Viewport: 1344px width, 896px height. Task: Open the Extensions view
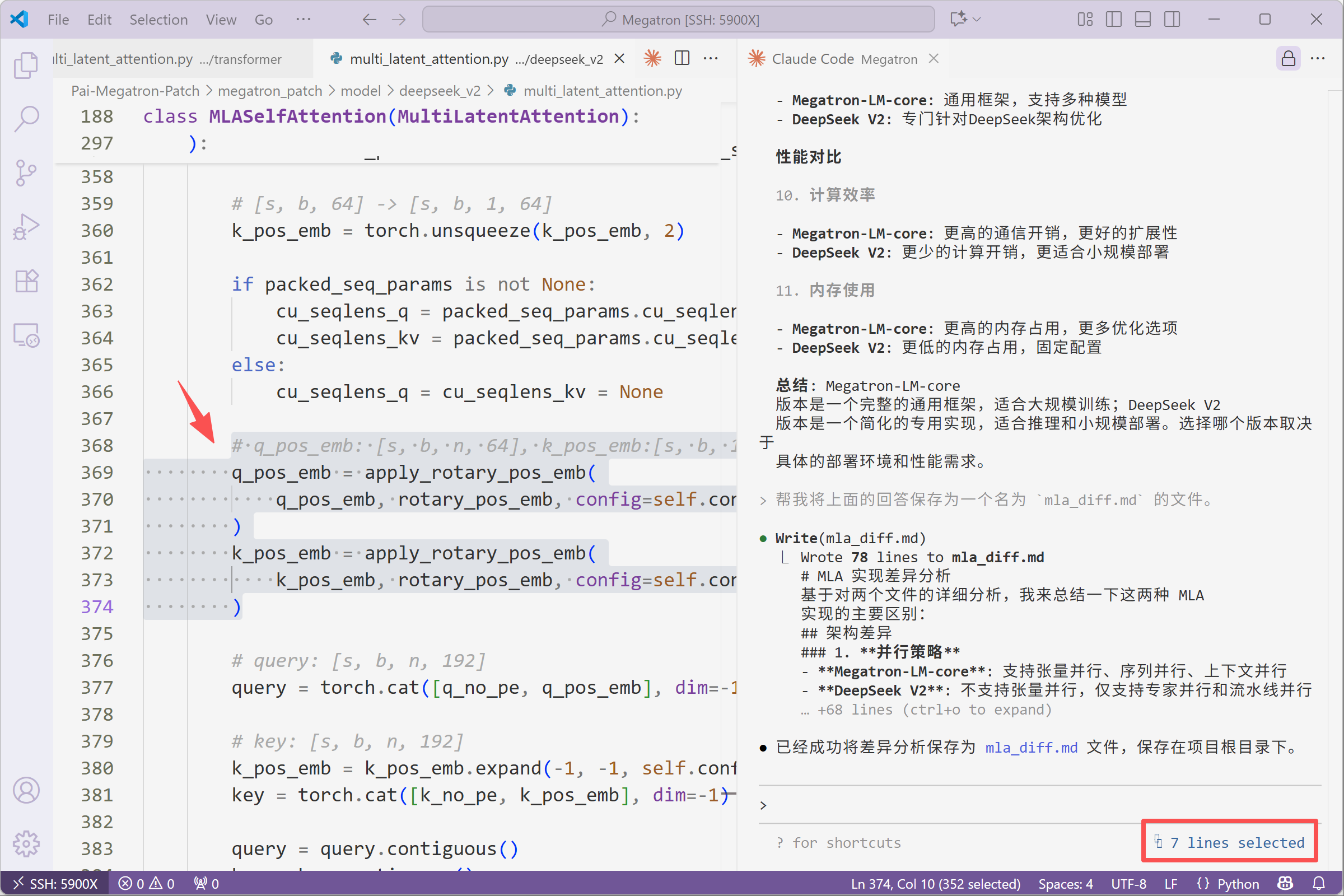pyautogui.click(x=26, y=281)
